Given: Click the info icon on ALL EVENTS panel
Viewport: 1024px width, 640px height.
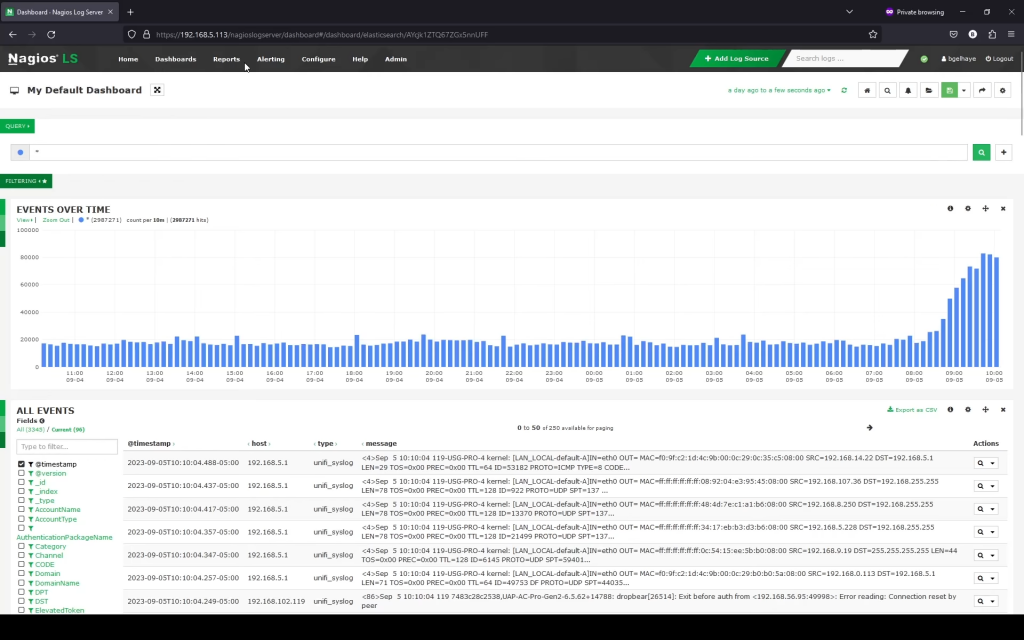Looking at the screenshot, I should pyautogui.click(x=950, y=410).
